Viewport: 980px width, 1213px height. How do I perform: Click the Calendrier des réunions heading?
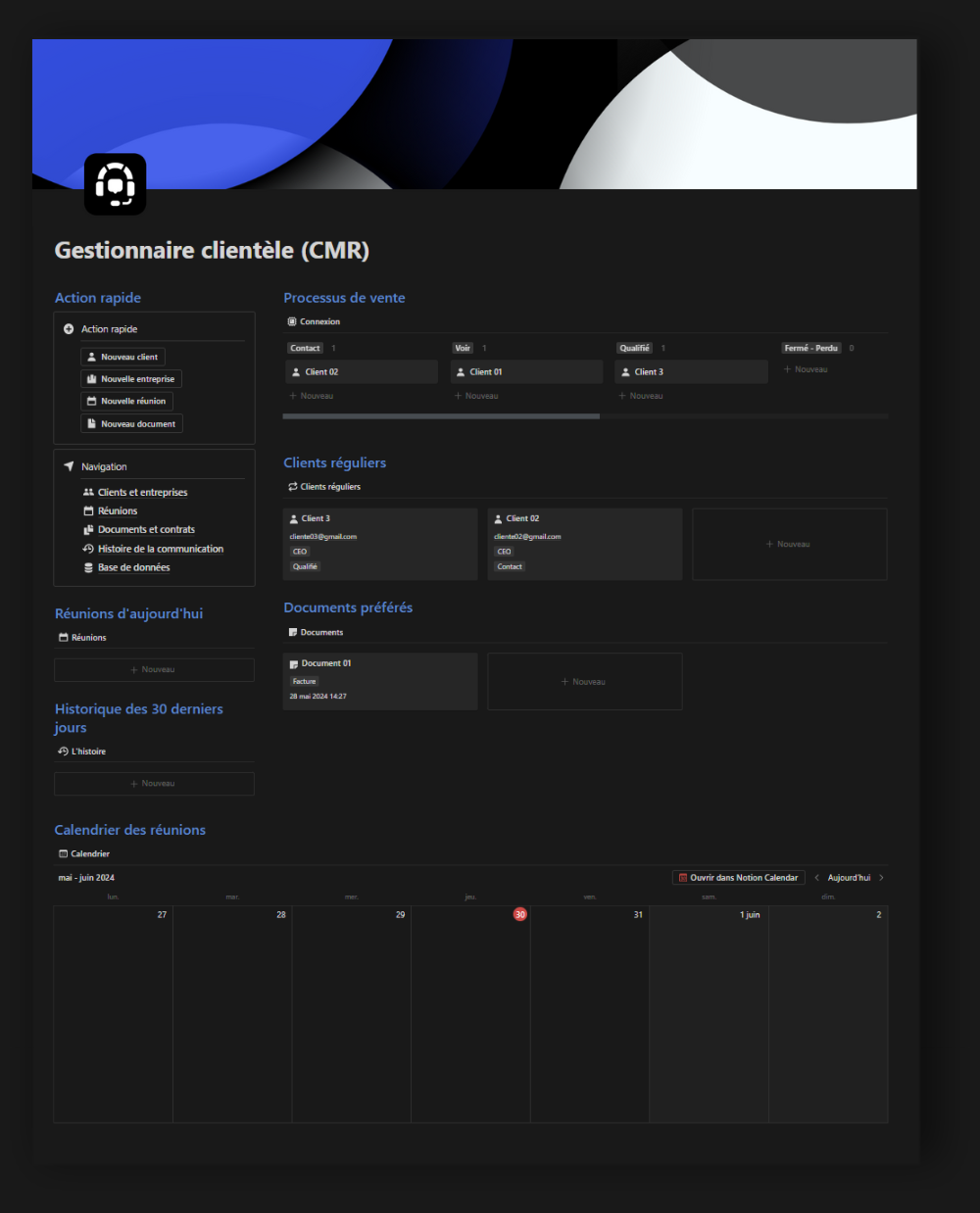click(130, 830)
